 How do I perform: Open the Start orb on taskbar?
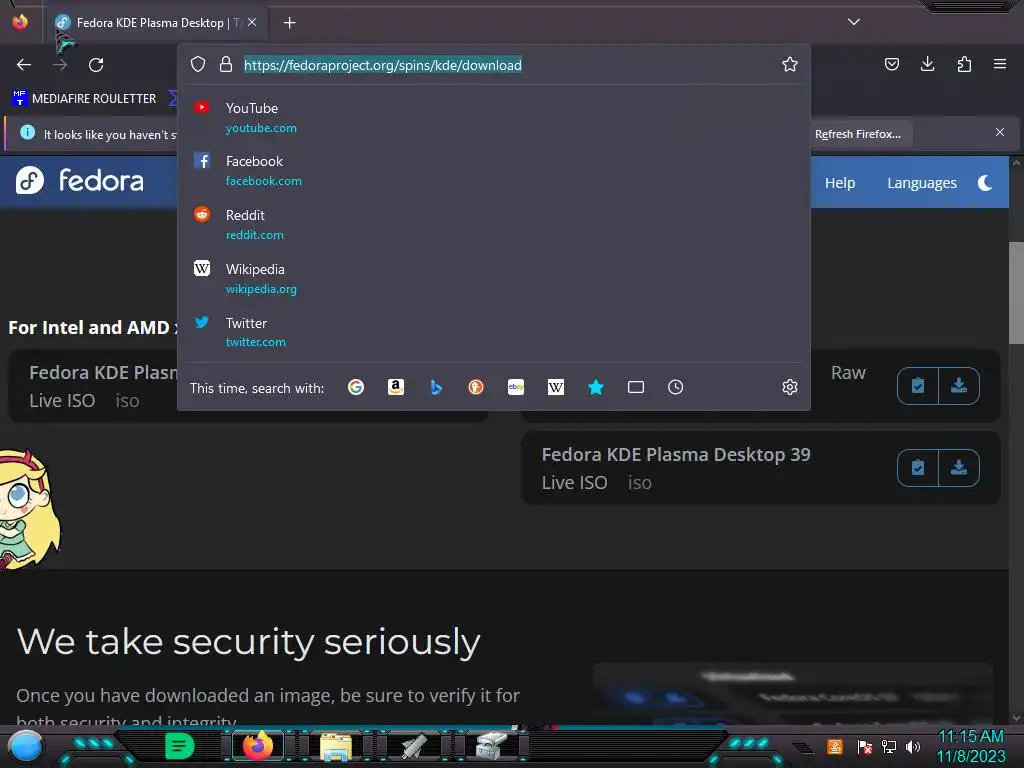pos(25,746)
